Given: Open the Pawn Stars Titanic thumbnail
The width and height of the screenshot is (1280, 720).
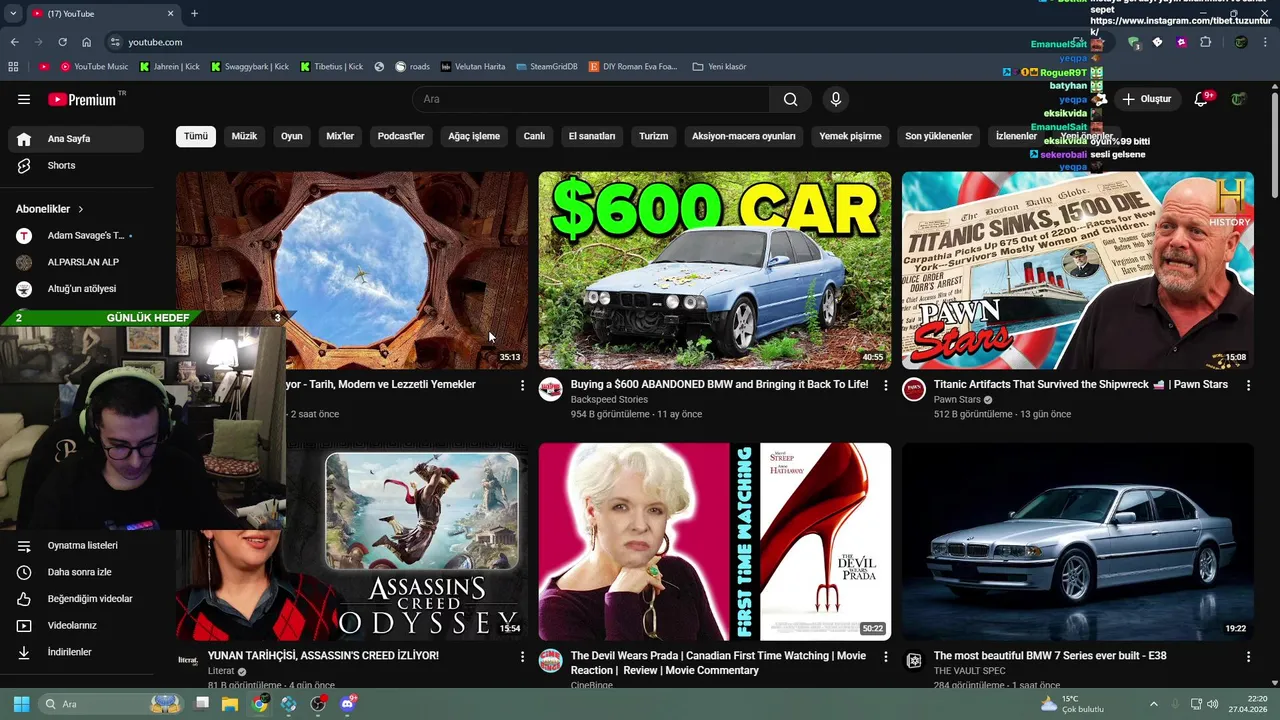Looking at the screenshot, I should [1078, 270].
